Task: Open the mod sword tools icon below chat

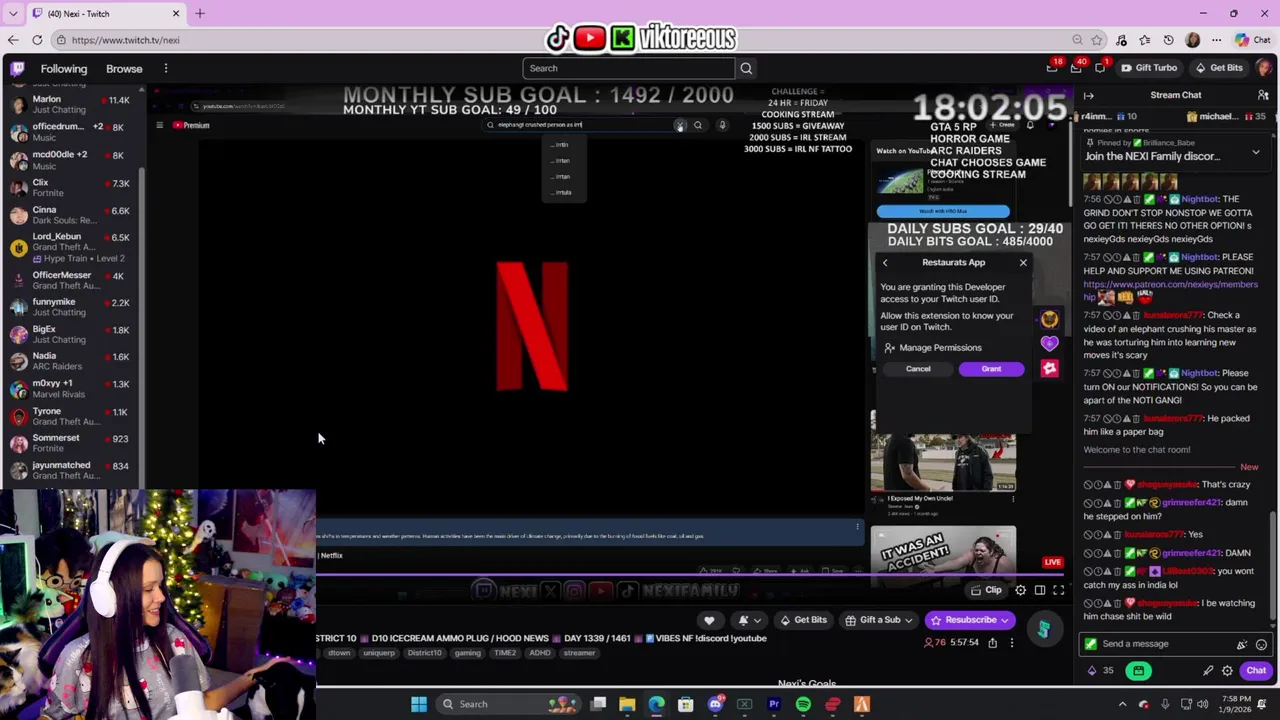Action: pos(1208,671)
